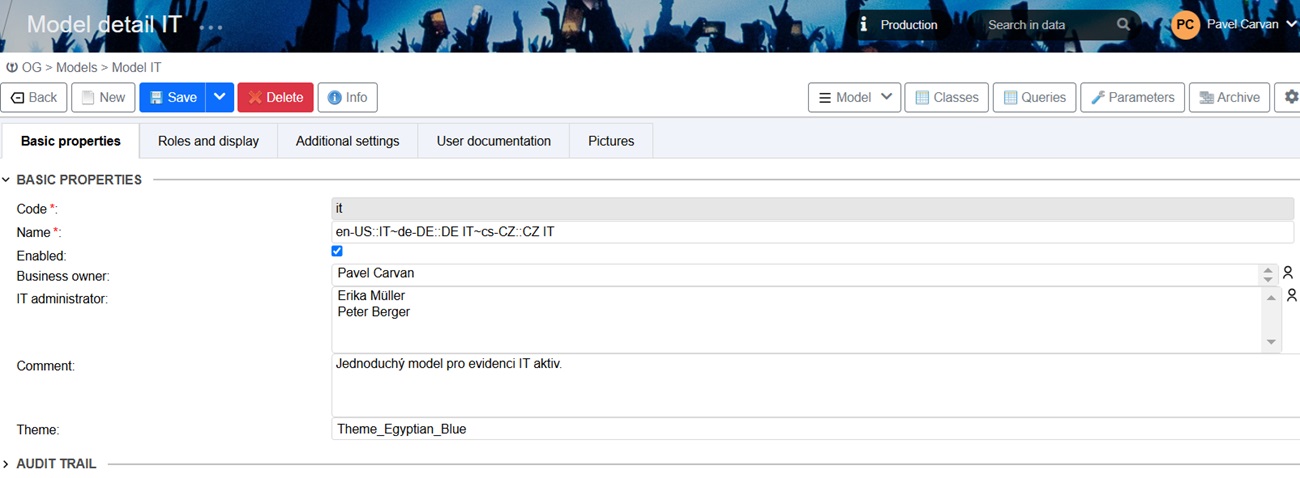Click the Search in data field

pos(1045,25)
